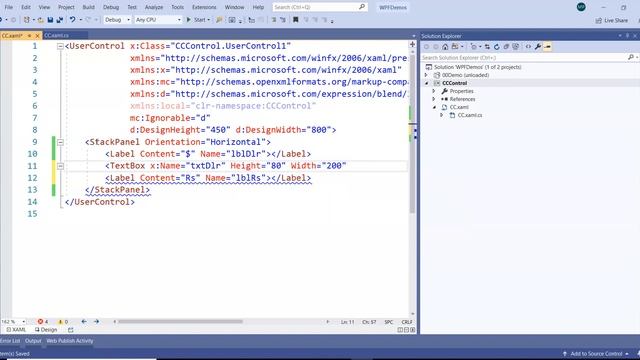Expand the References node arrow
Viewport: 640px width, 360px height.
[434, 99]
